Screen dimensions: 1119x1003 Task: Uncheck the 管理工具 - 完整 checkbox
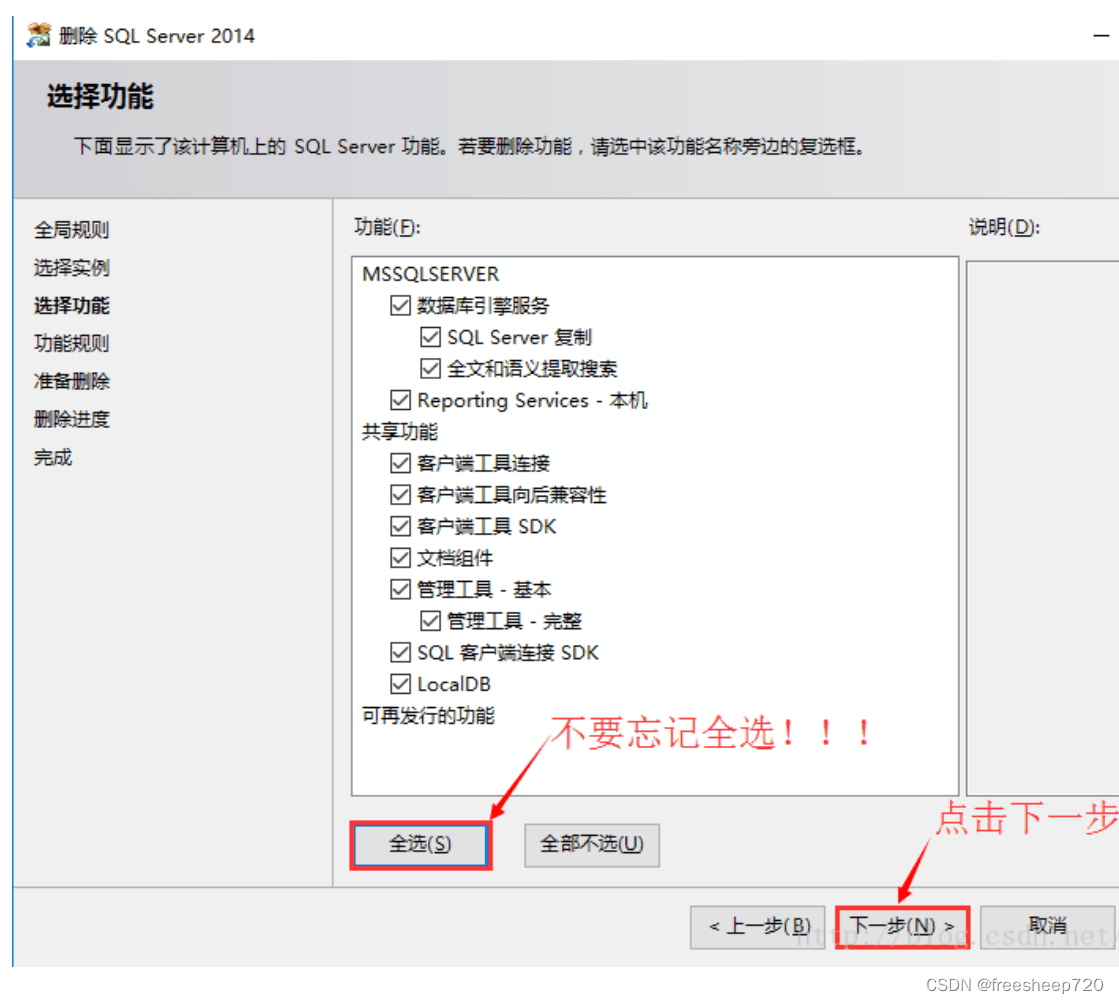pyautogui.click(x=430, y=621)
